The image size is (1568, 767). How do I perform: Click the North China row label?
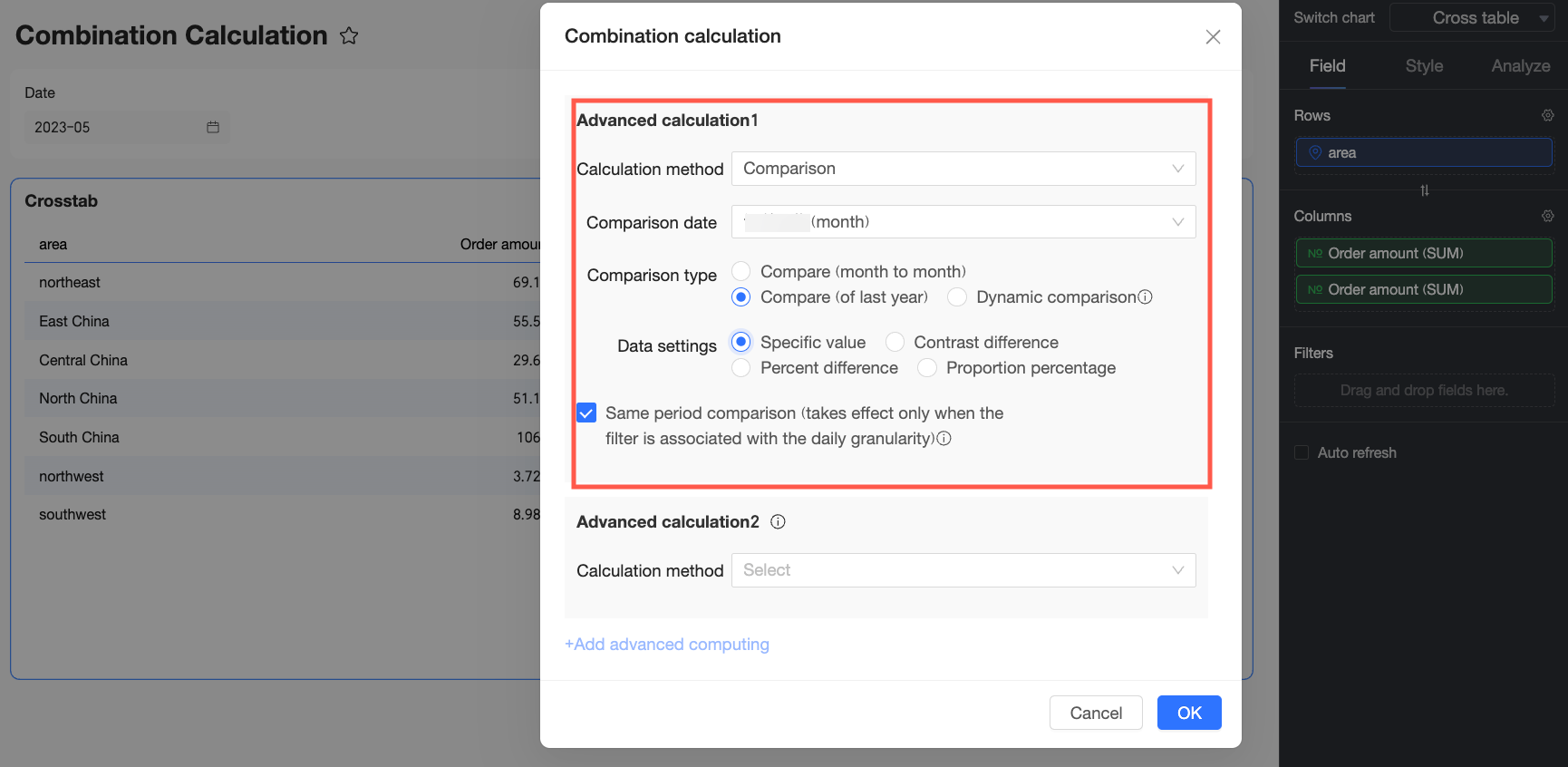(78, 399)
